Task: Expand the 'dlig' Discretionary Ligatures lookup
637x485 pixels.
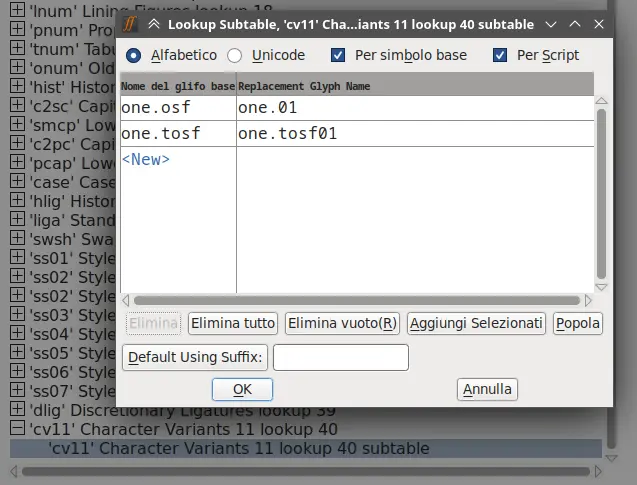Action: point(17,409)
